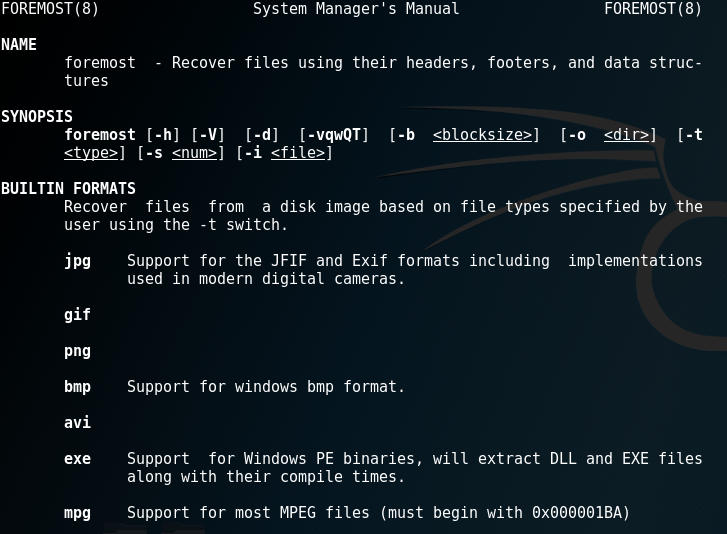727x534 pixels.
Task: Click the top-left FOREMOST(8) header
Action: 50,9
